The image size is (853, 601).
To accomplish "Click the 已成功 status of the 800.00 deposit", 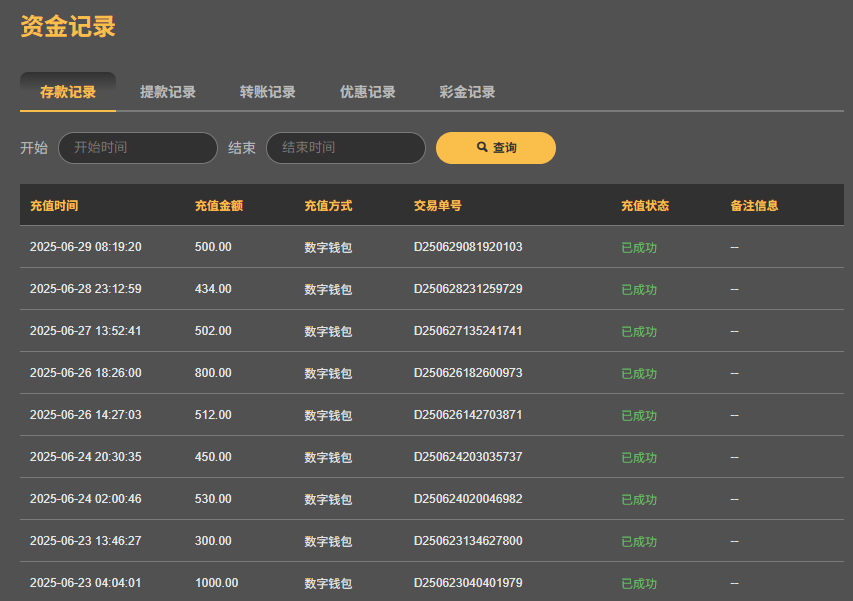I will (x=638, y=373).
